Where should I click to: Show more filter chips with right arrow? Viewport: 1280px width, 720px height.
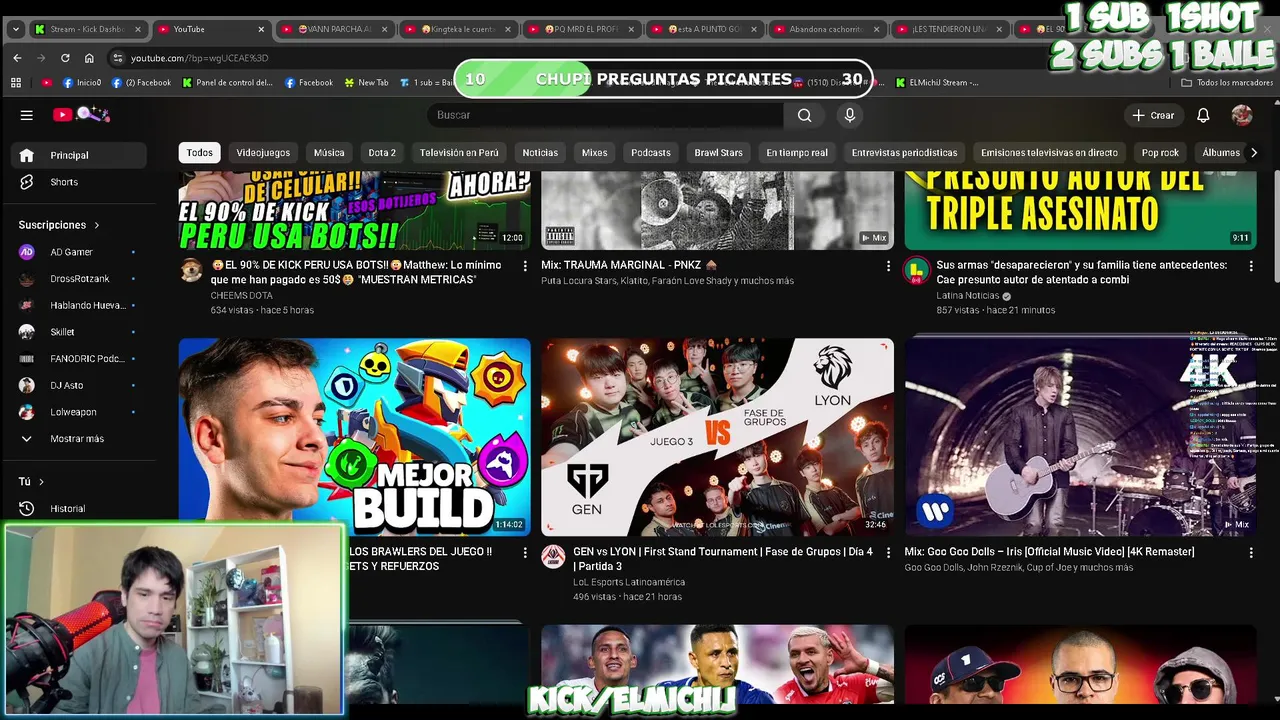pyautogui.click(x=1254, y=153)
